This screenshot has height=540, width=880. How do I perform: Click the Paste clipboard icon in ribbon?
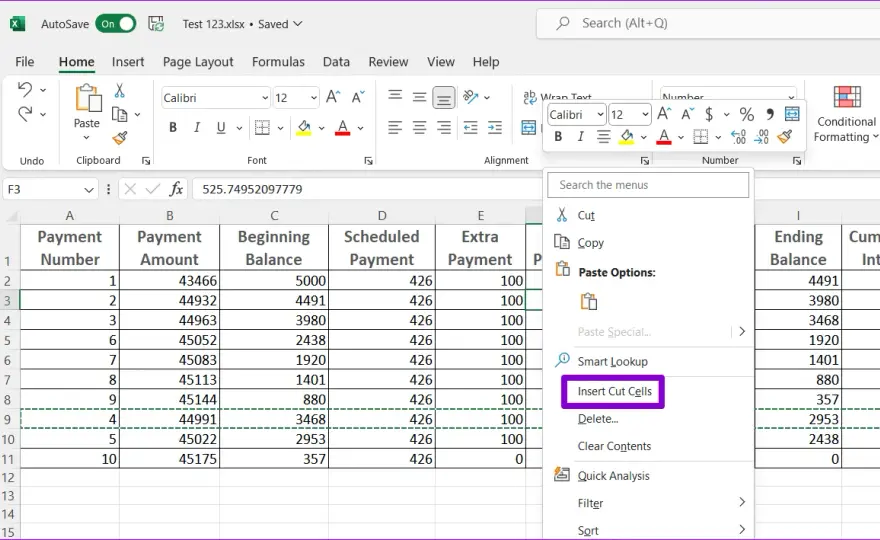pyautogui.click(x=88, y=98)
